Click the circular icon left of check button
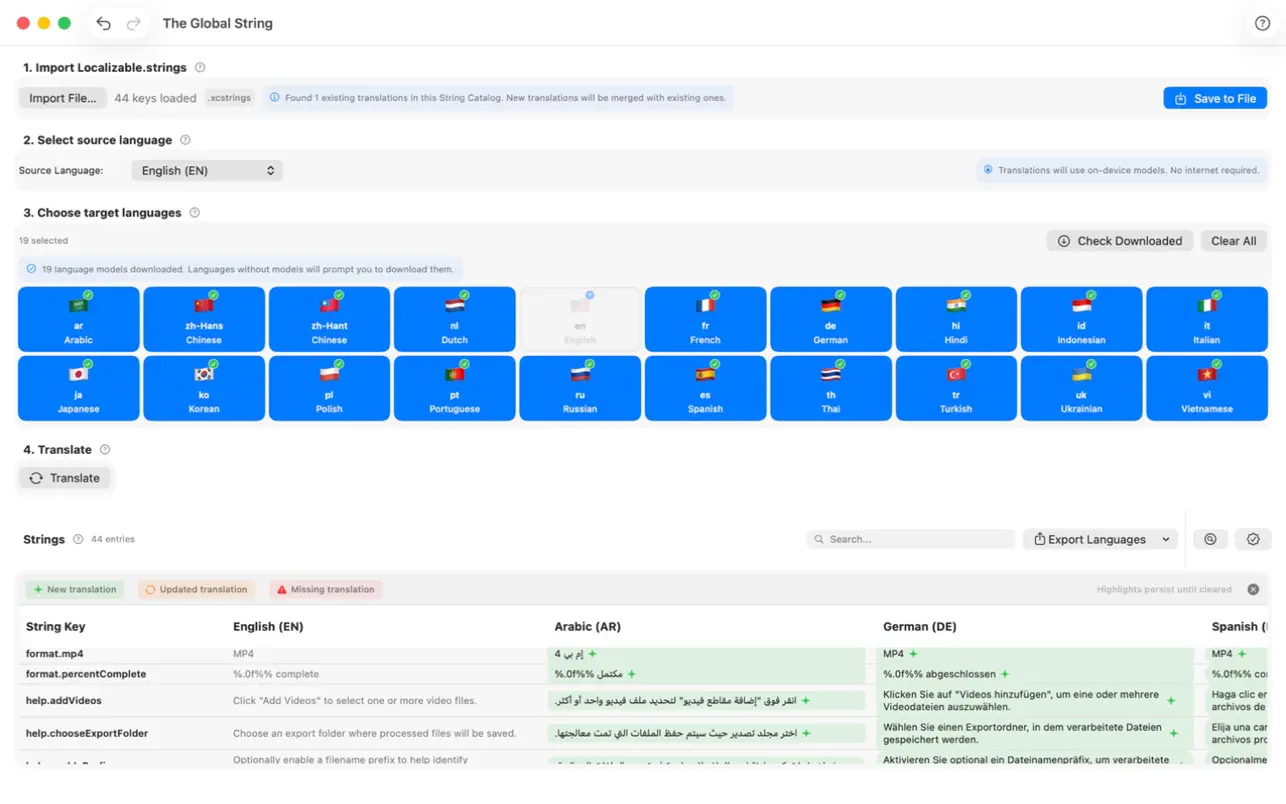 pos(1210,539)
